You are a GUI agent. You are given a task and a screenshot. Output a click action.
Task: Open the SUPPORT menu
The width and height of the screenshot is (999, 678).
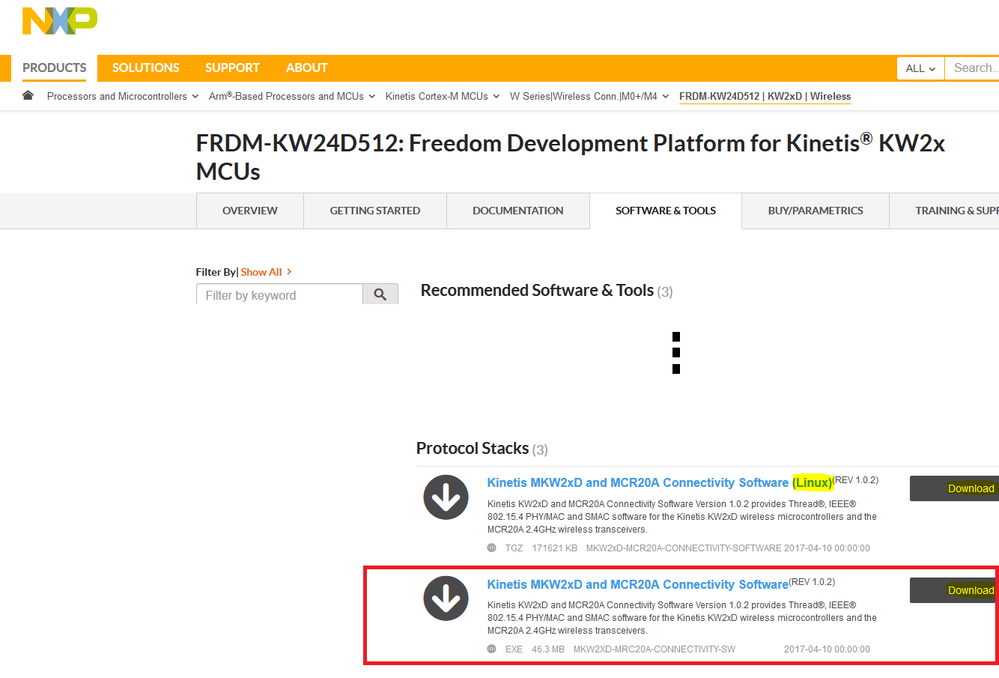pyautogui.click(x=232, y=68)
